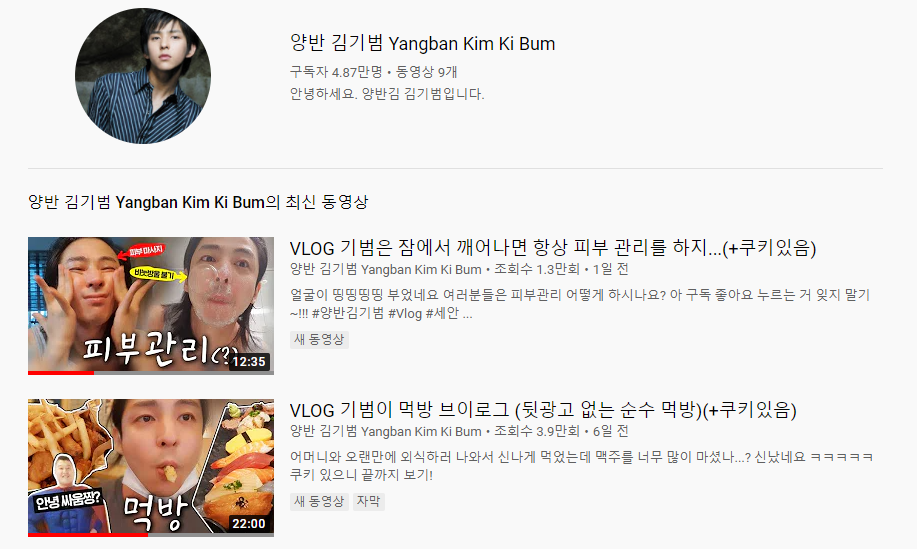
Task: Click subscriber count text 구독자 4.87만명
Action: click(336, 72)
